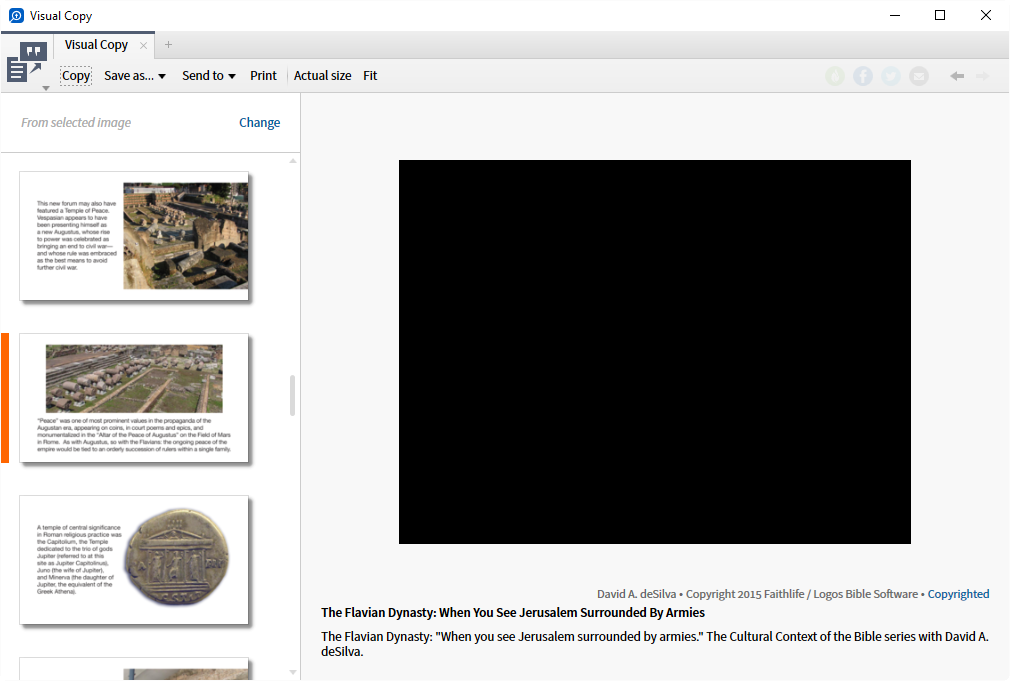Image resolution: width=1010 pixels, height=681 pixels.
Task: Go back with the left arrow
Action: click(x=957, y=76)
